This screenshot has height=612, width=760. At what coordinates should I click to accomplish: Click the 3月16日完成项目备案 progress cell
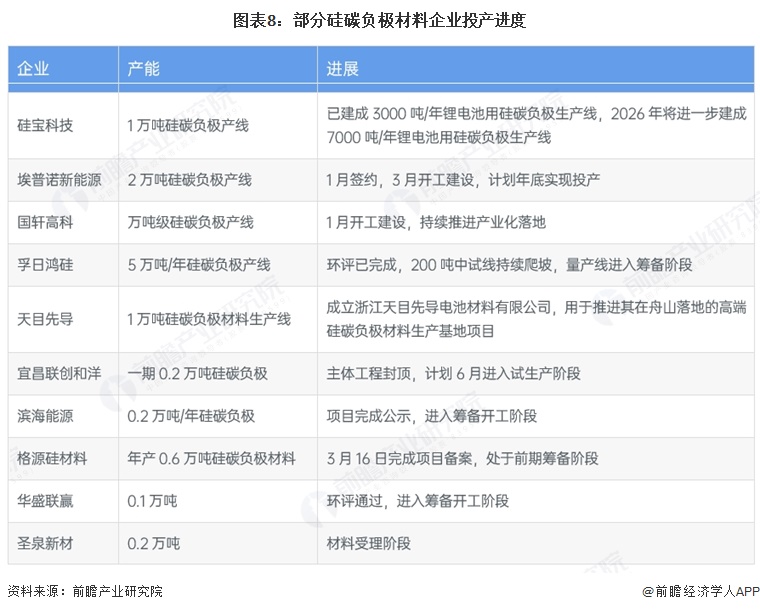point(536,458)
